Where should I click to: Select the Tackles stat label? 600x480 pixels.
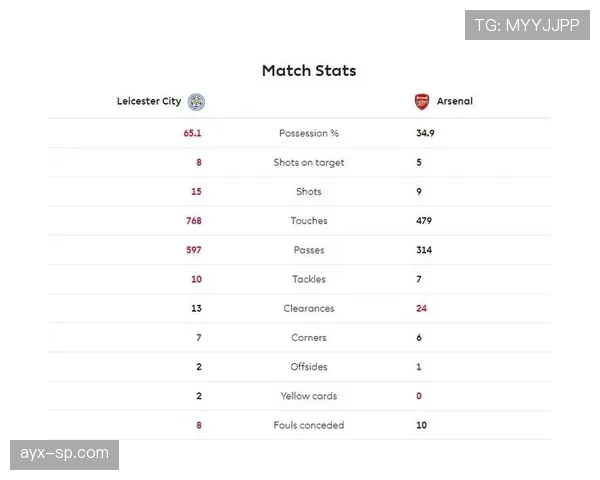(x=309, y=279)
